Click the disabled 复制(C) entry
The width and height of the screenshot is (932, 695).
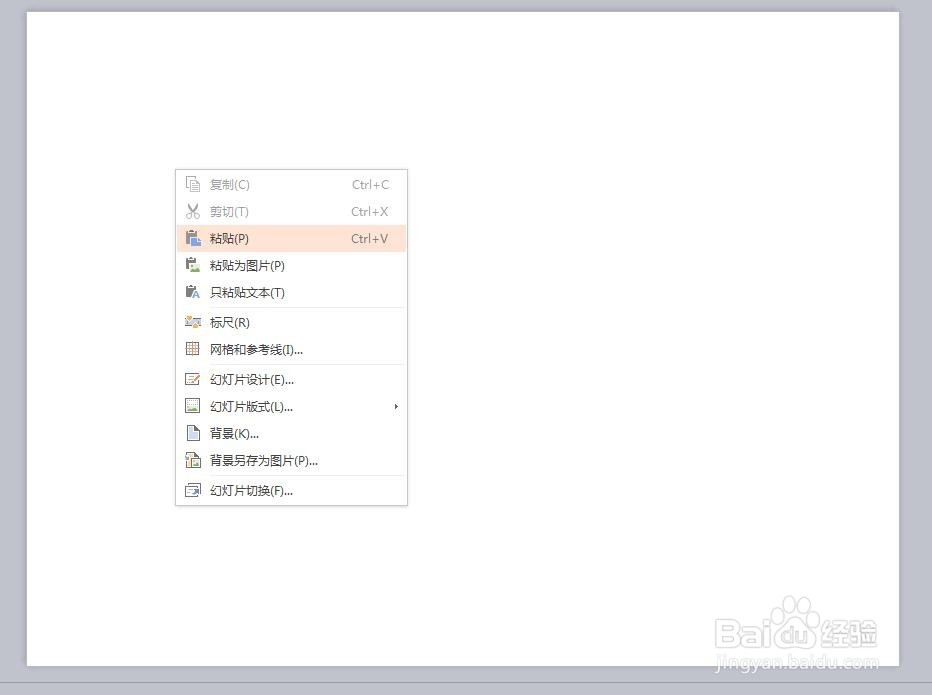pos(291,184)
